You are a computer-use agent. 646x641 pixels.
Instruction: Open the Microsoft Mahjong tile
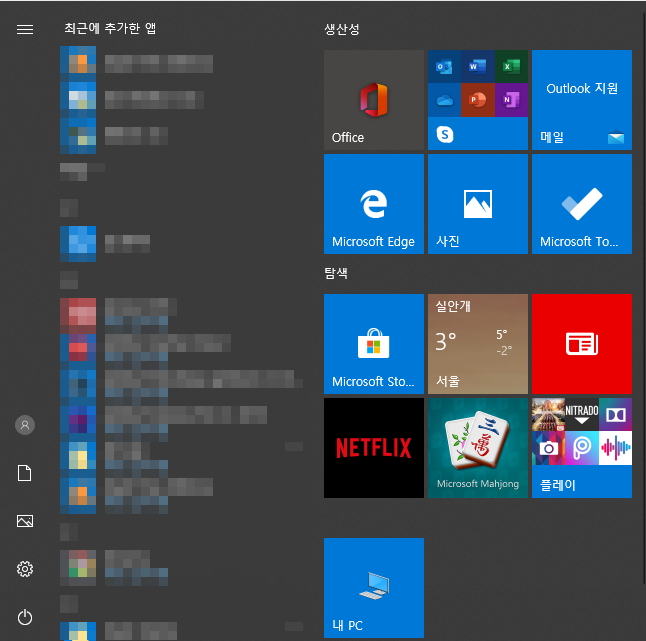[x=477, y=448]
